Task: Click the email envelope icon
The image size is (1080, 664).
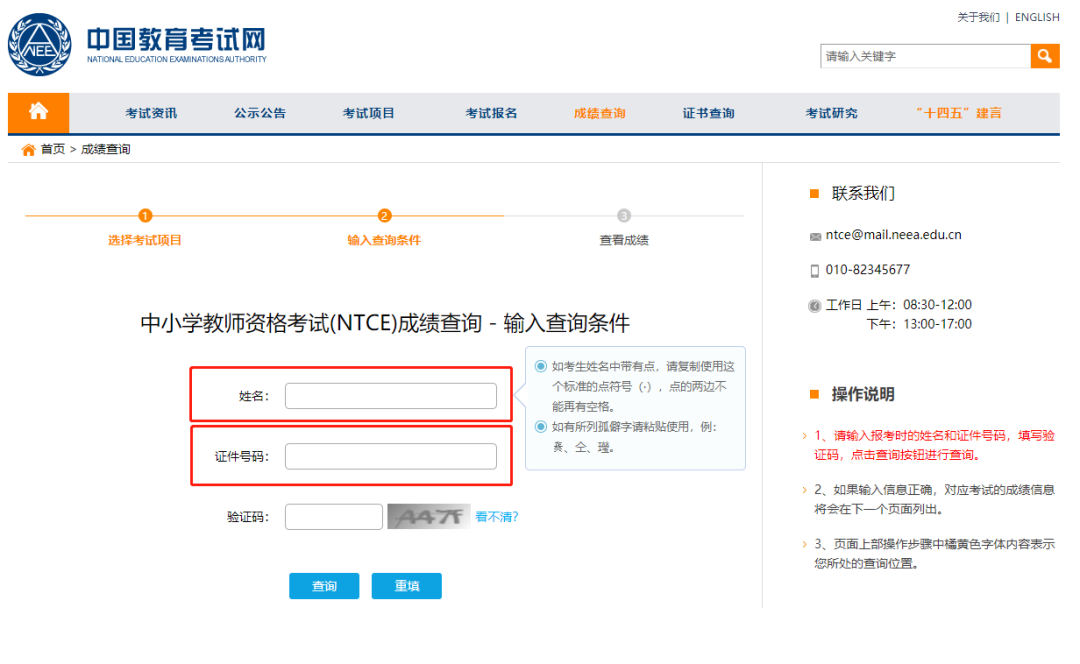Action: click(x=816, y=236)
